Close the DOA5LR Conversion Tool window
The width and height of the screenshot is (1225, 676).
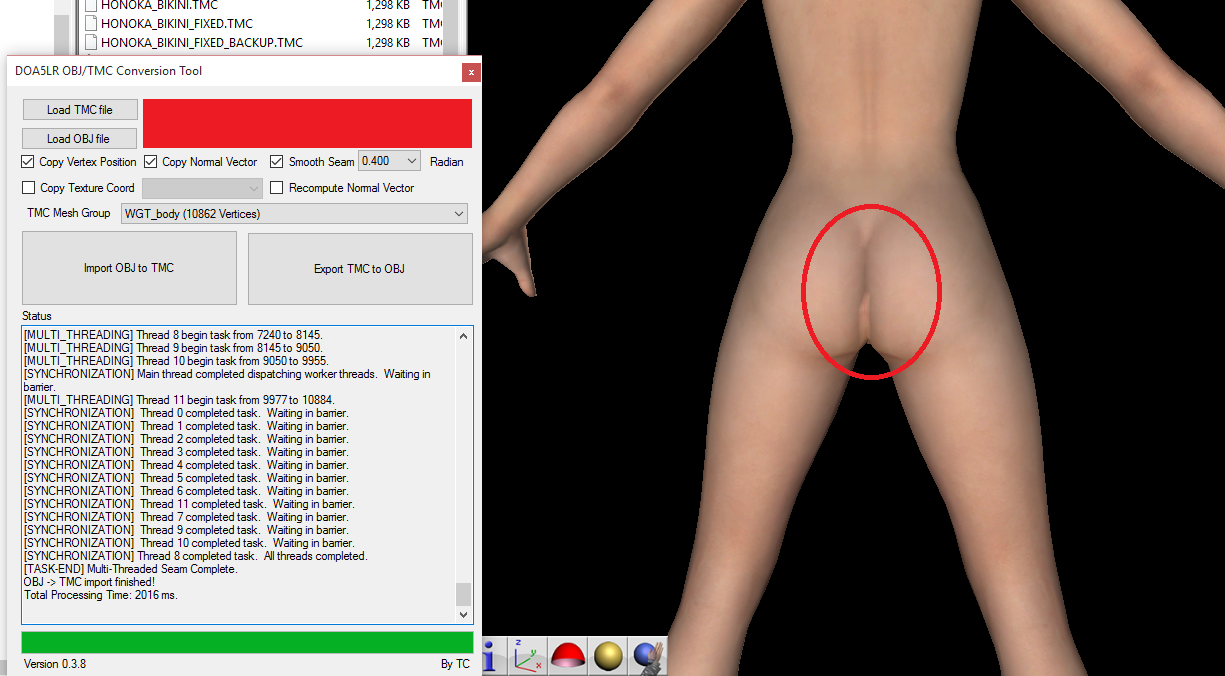click(x=470, y=72)
